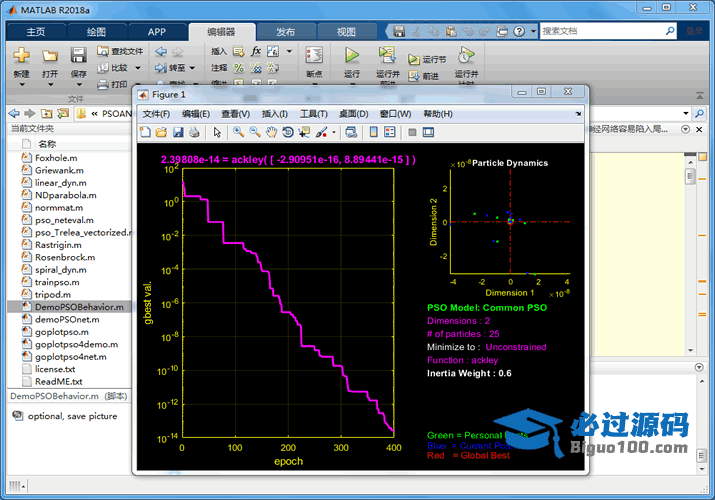Click the 运行并前进 (Run and Advance) icon
The image size is (715, 500).
[x=387, y=55]
